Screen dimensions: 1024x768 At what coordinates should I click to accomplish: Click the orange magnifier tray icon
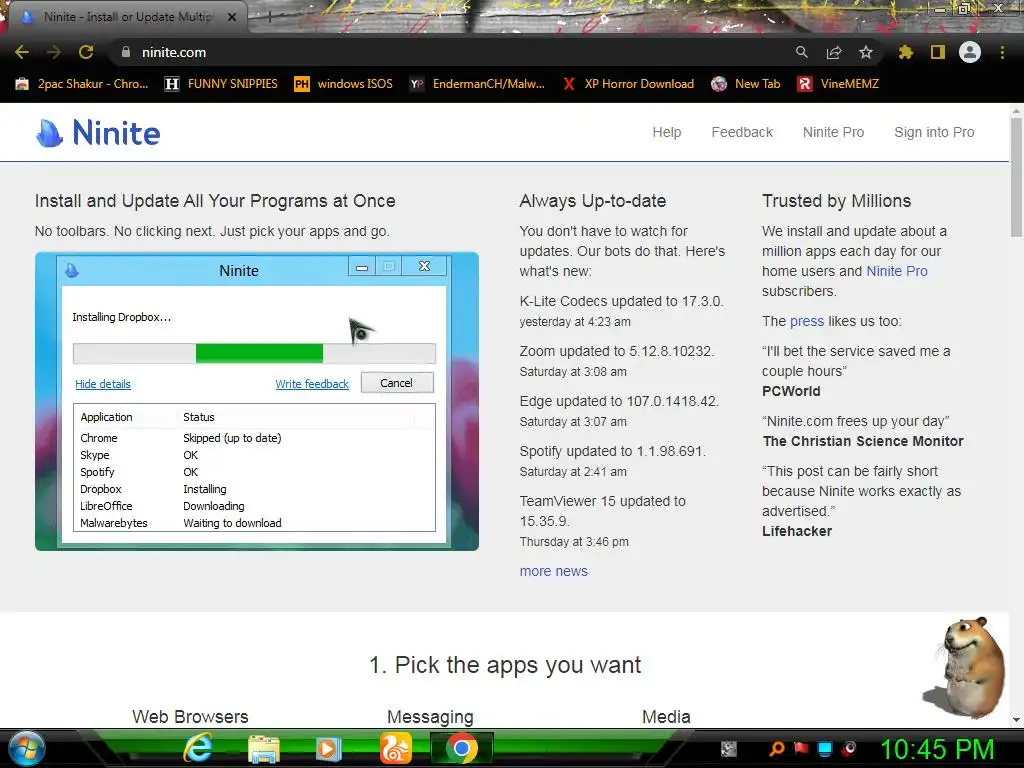(x=777, y=748)
